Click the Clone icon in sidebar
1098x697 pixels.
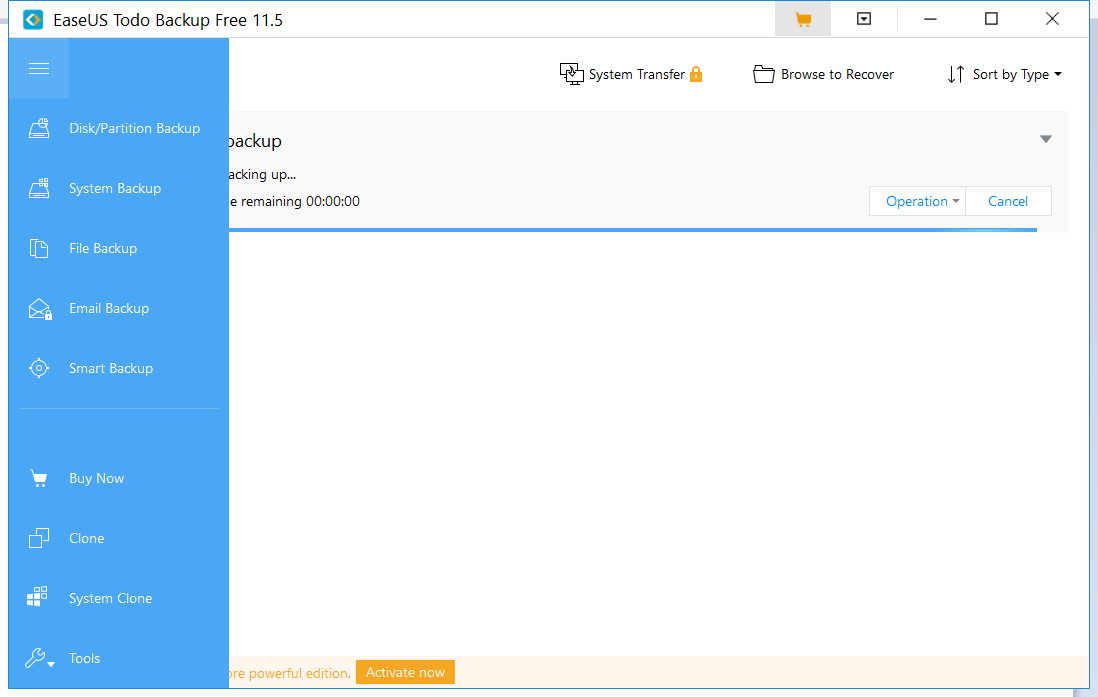point(39,538)
